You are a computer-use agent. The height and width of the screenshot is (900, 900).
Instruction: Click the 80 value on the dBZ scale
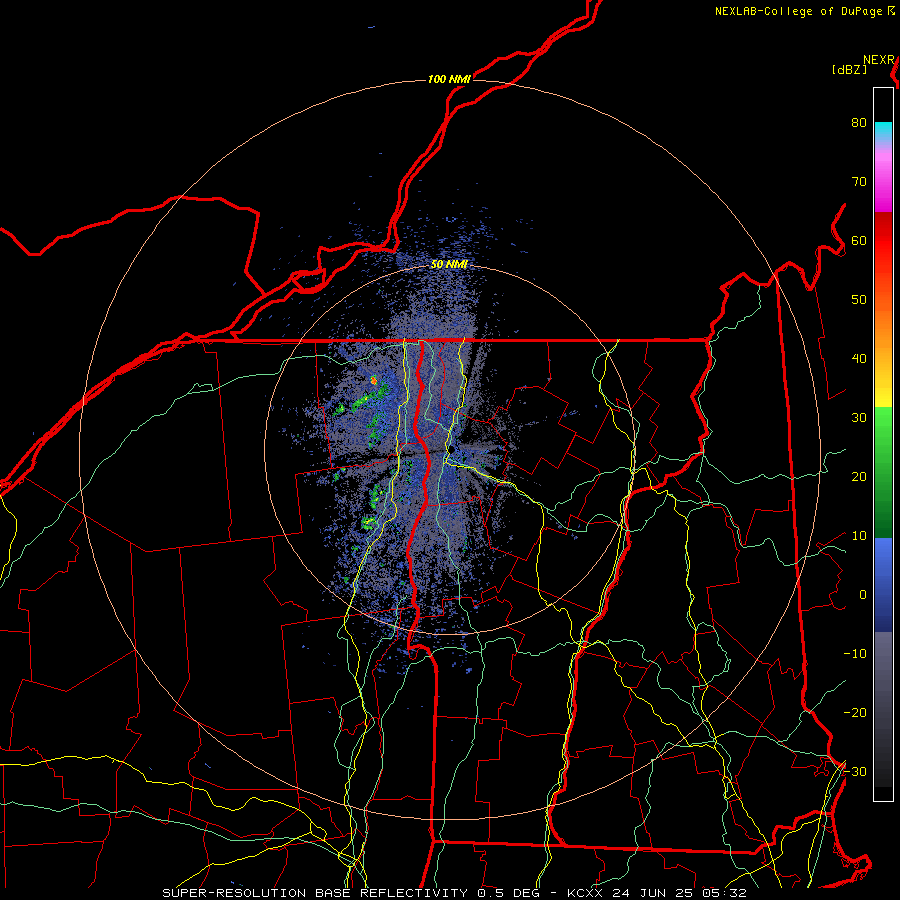(859, 123)
